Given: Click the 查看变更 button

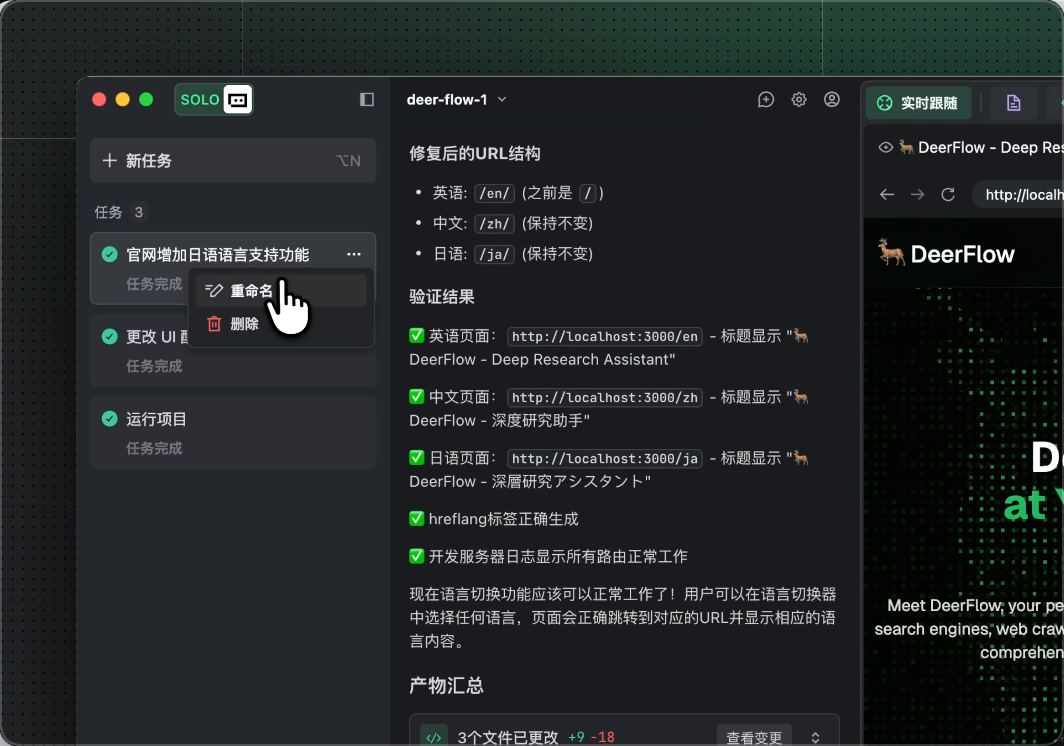Looking at the screenshot, I should (x=754, y=737).
